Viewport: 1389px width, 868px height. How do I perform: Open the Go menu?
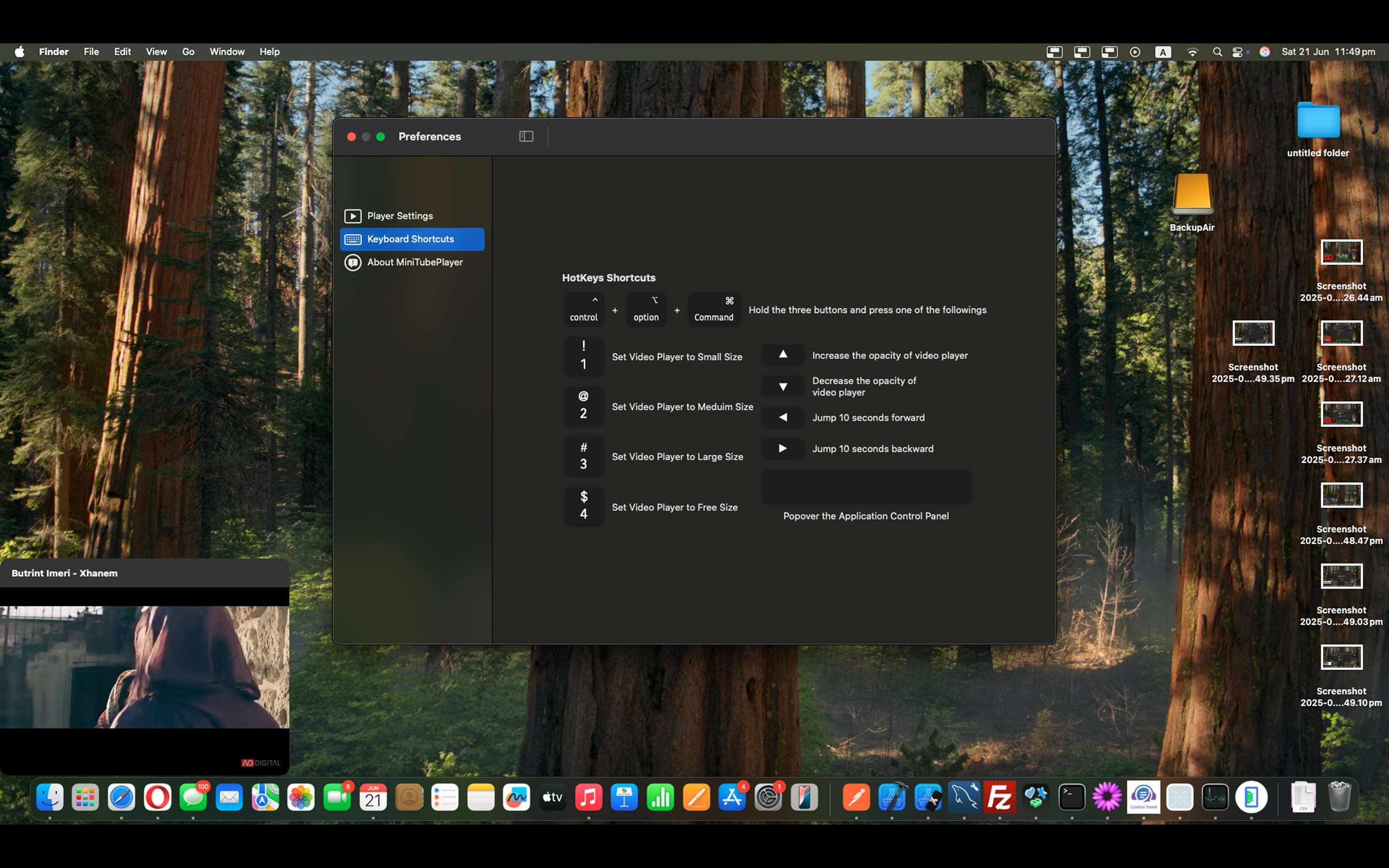[x=188, y=52]
